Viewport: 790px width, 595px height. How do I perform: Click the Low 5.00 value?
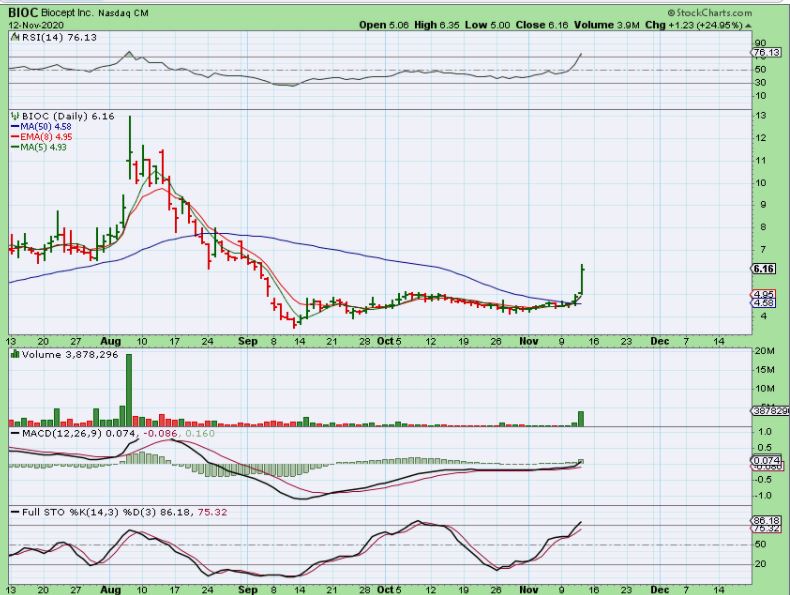488,25
